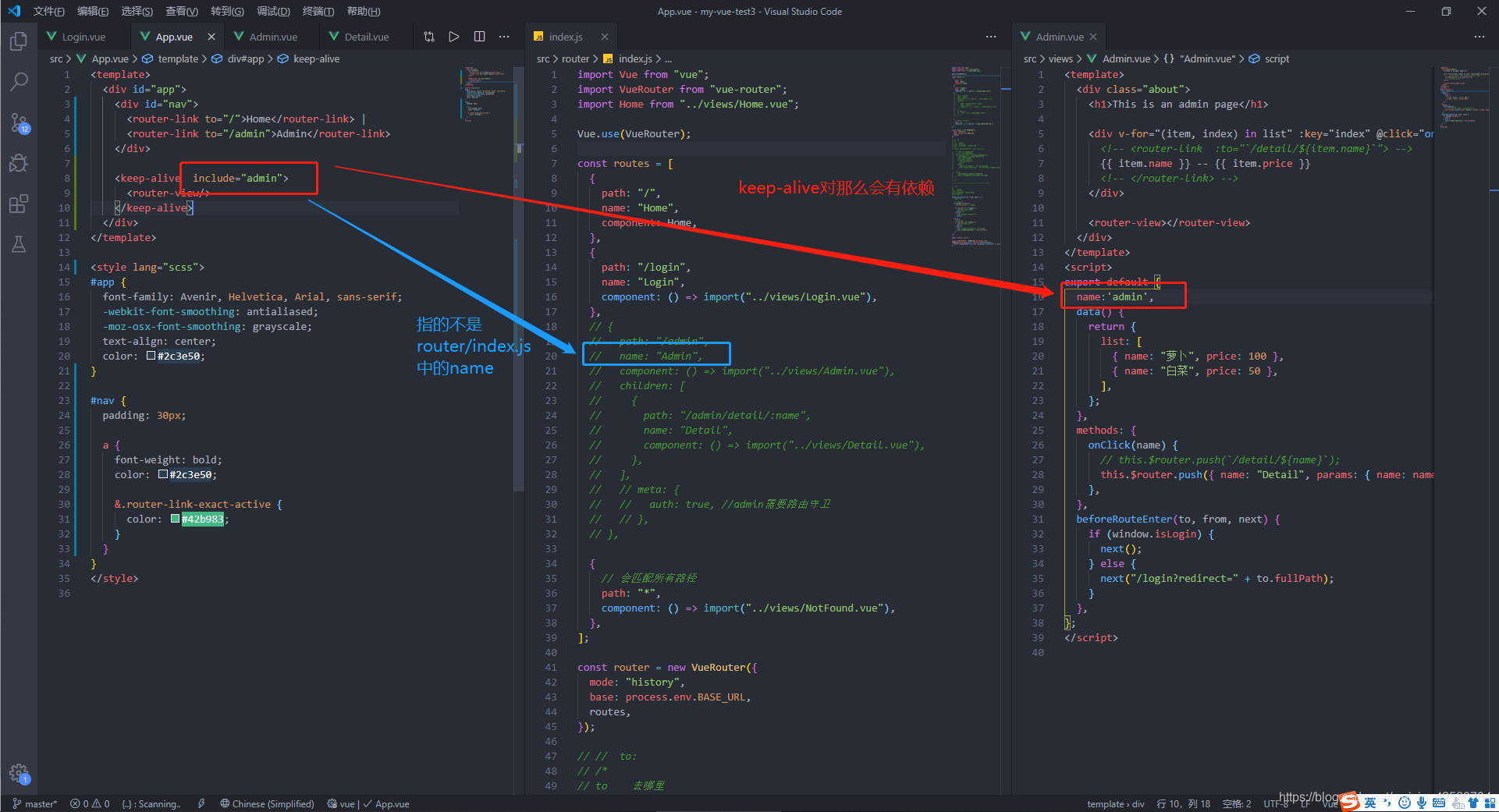Click the #2c3e50 swatch on the color: line under #app
1499x812 pixels.
coord(151,356)
